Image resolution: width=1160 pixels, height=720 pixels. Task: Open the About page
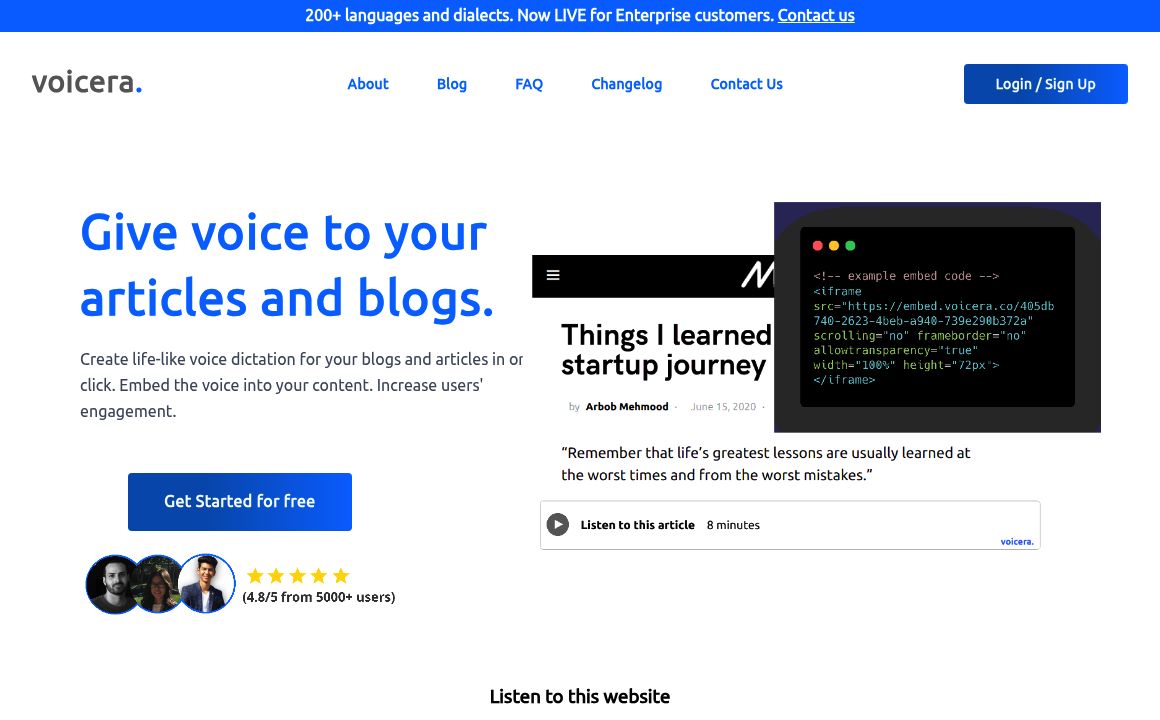click(368, 84)
